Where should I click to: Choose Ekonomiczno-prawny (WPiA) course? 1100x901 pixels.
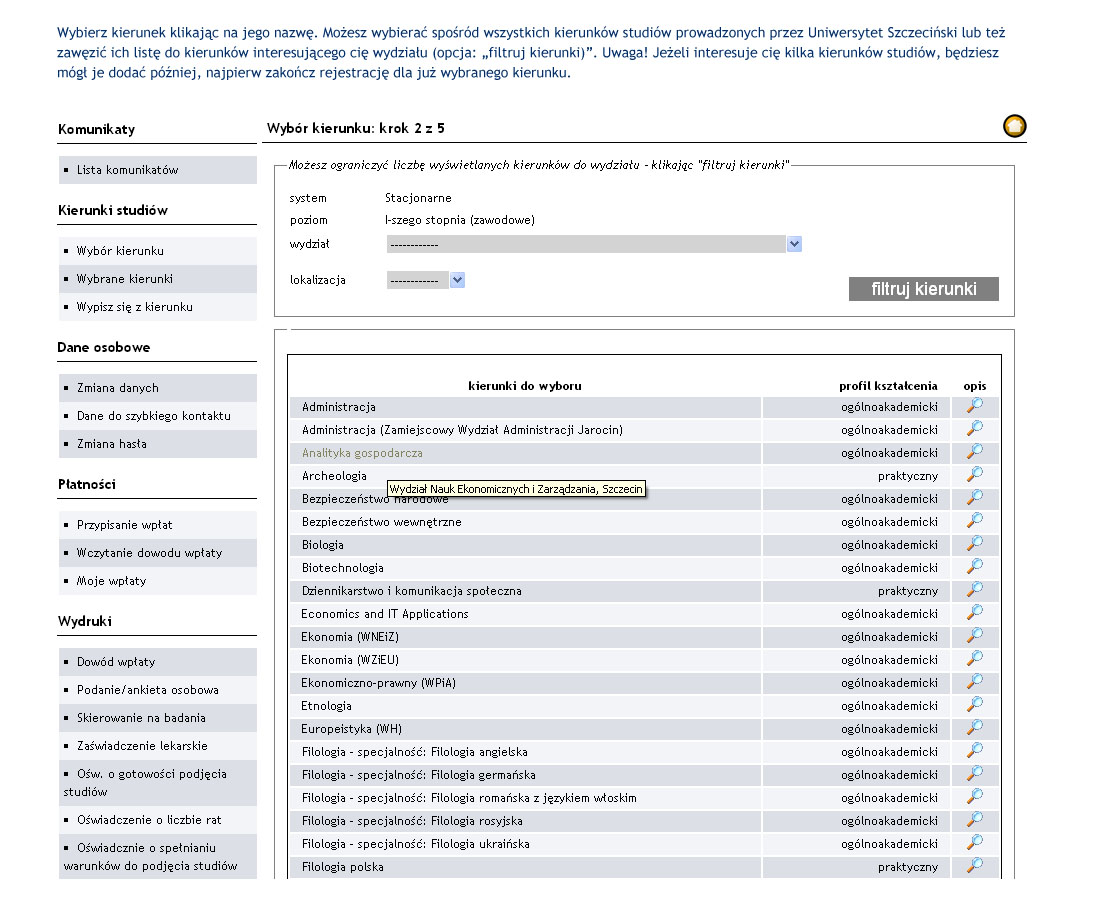[x=378, y=683]
